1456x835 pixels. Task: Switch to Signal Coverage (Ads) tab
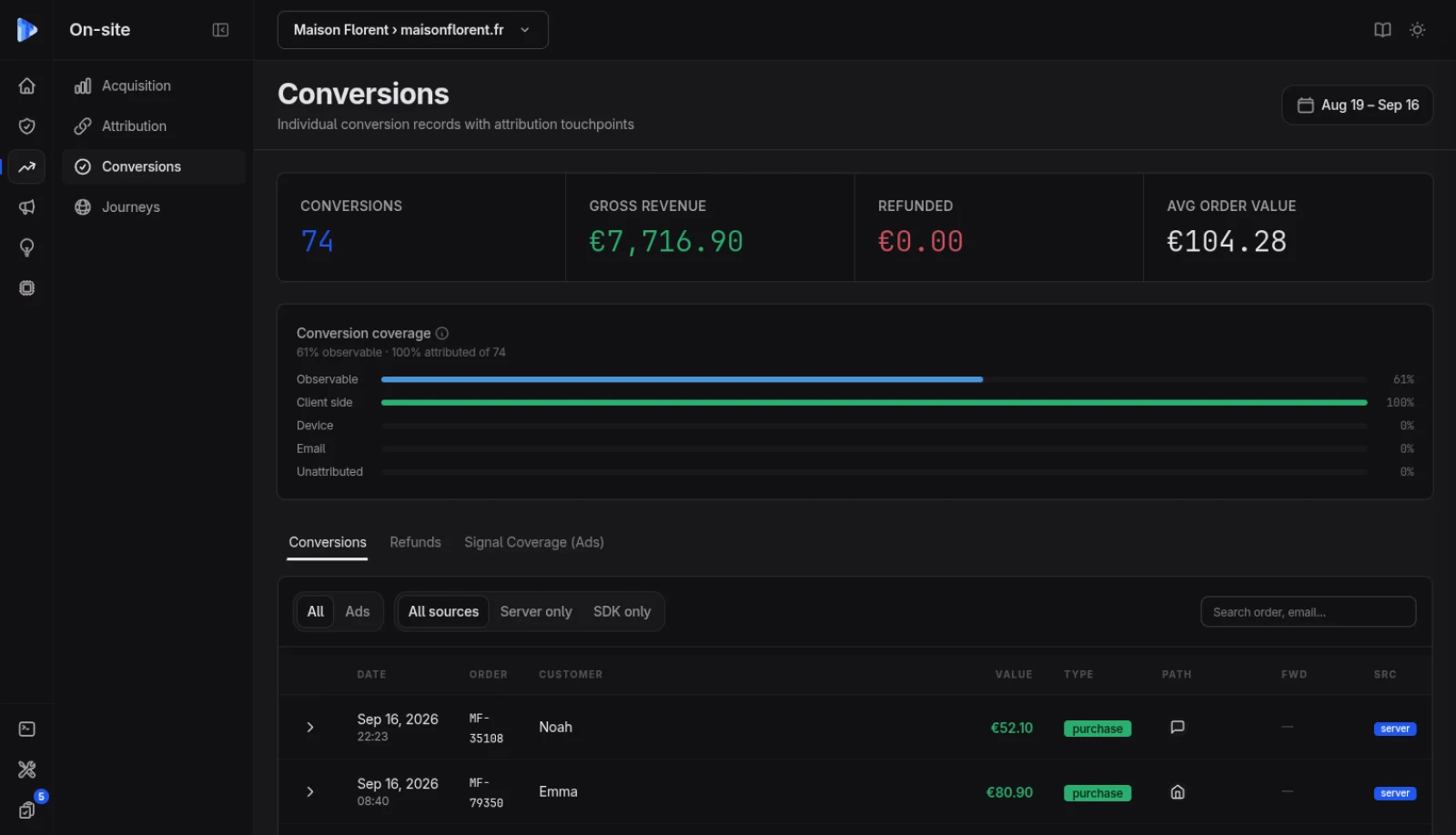pyautogui.click(x=534, y=542)
